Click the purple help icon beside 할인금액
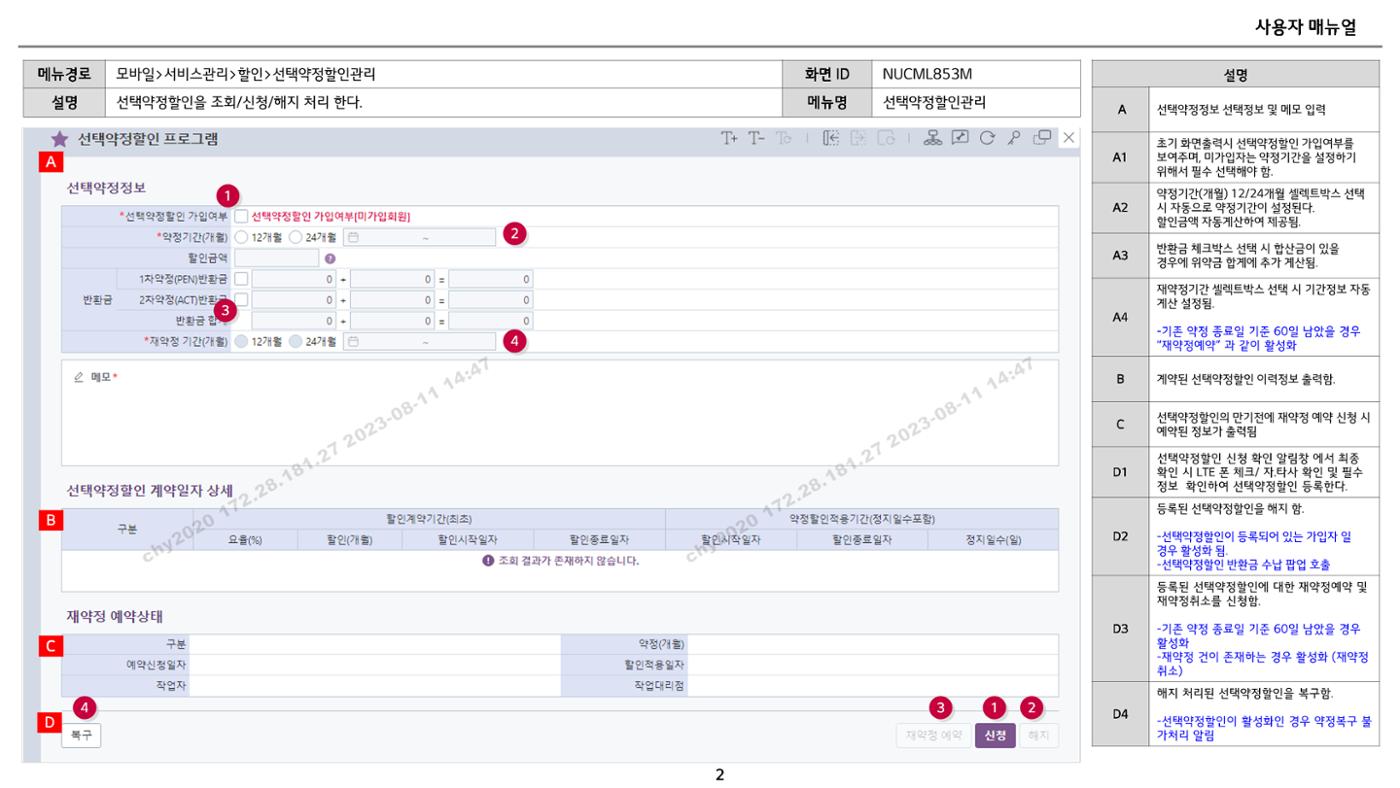Image resolution: width=1400 pixels, height=788 pixels. coord(330,258)
